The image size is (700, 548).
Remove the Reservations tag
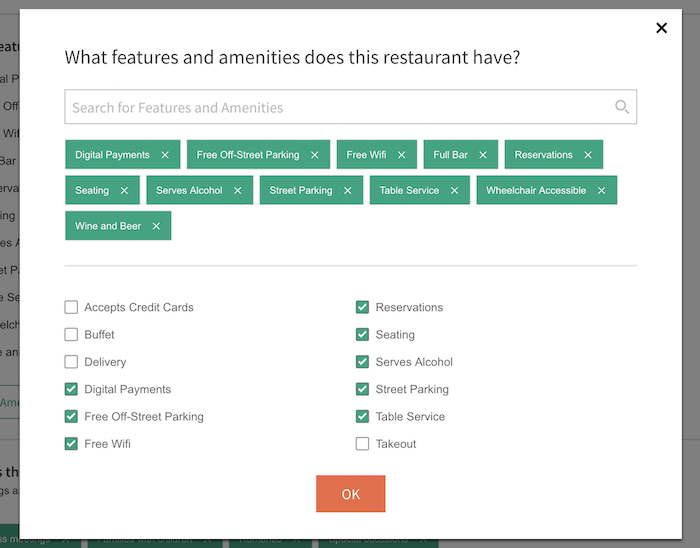point(588,155)
